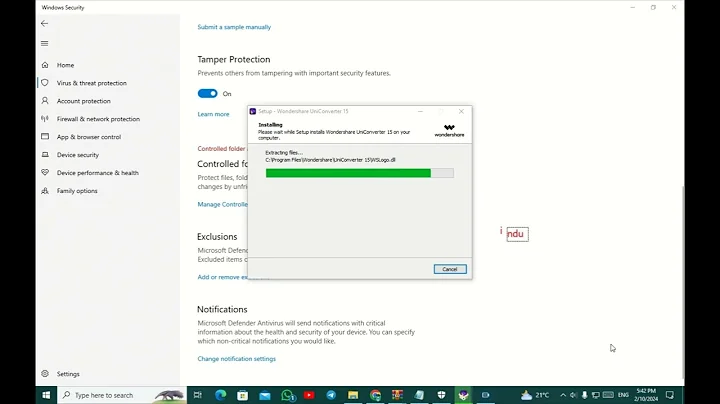The width and height of the screenshot is (720, 404).
Task: Open the hamburger navigation menu
Action: click(x=45, y=44)
